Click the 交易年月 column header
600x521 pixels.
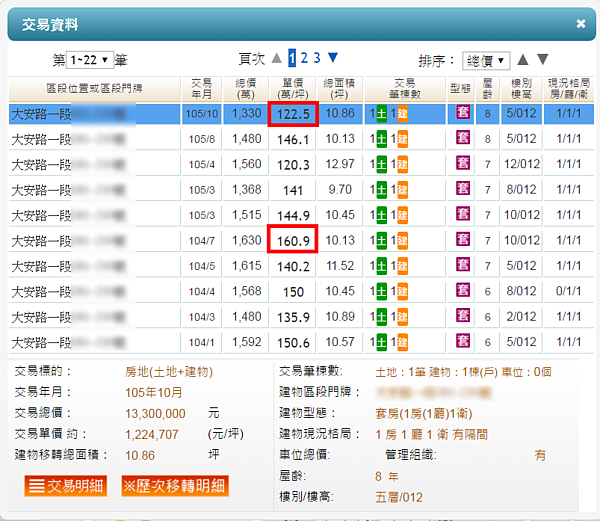click(202, 88)
